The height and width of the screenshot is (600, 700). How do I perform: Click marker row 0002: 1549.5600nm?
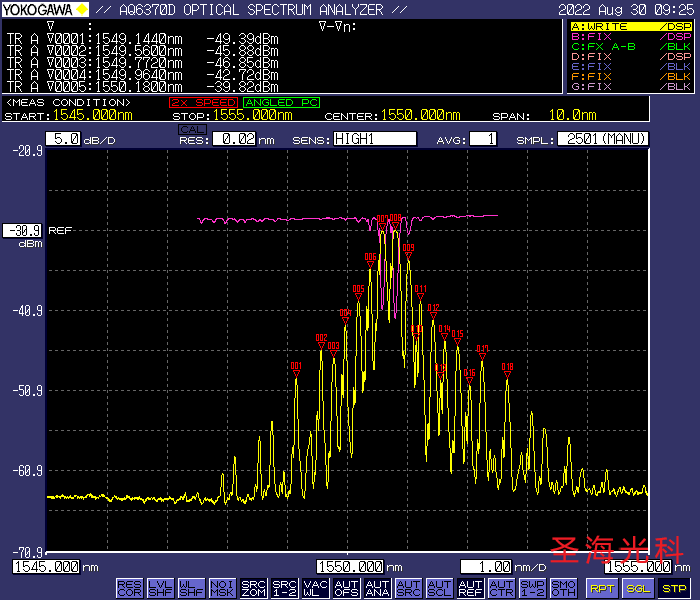(x=143, y=51)
